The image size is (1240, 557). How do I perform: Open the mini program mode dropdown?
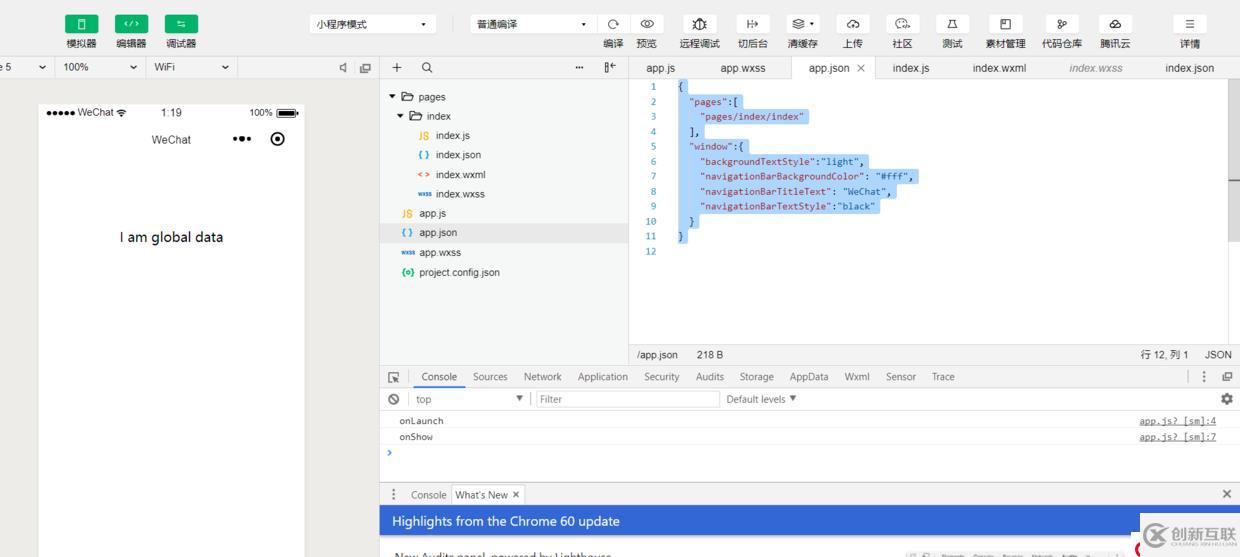point(373,24)
